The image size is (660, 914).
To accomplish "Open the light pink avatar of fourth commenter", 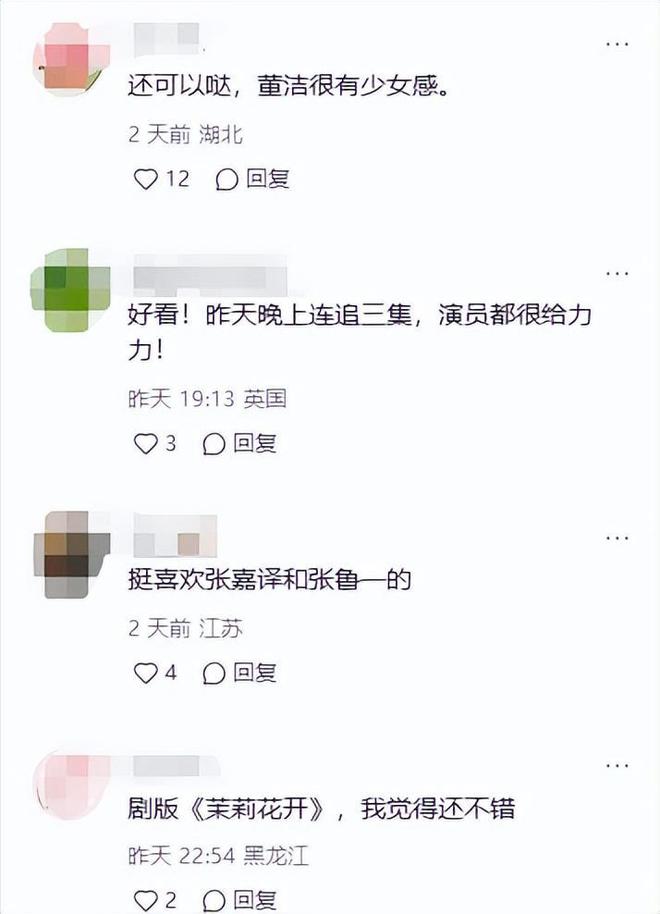I will (x=71, y=785).
